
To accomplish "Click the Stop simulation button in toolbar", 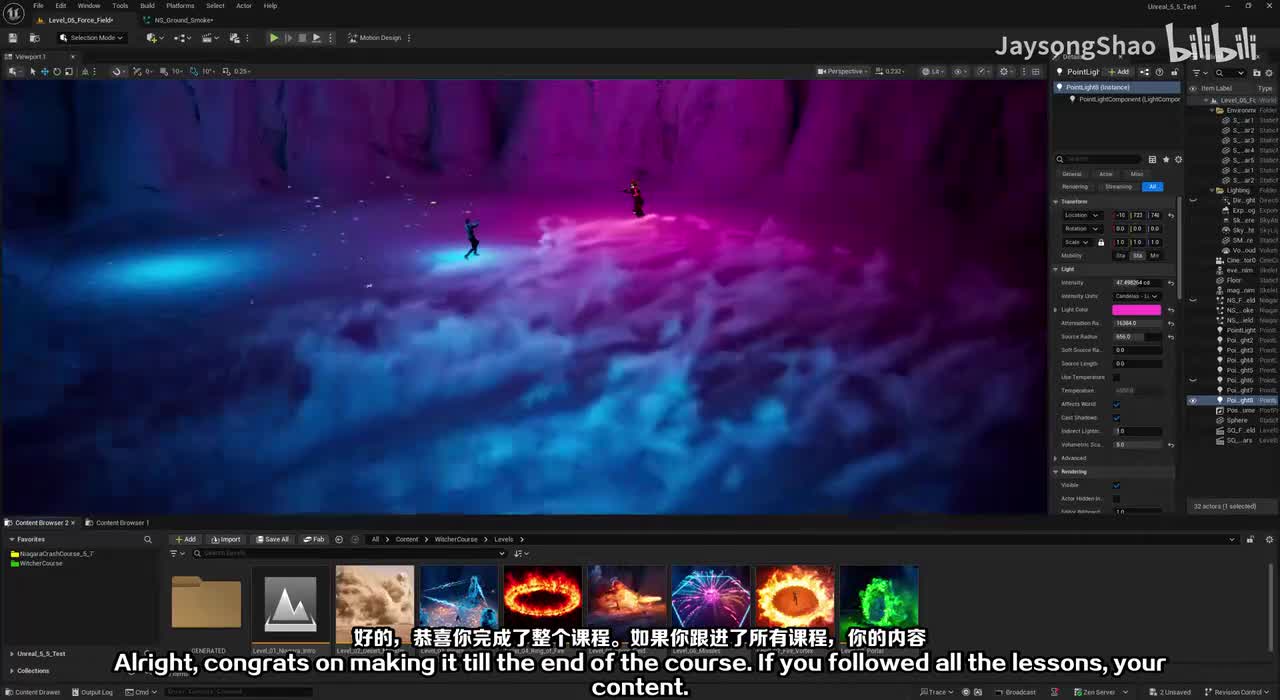I will (302, 38).
